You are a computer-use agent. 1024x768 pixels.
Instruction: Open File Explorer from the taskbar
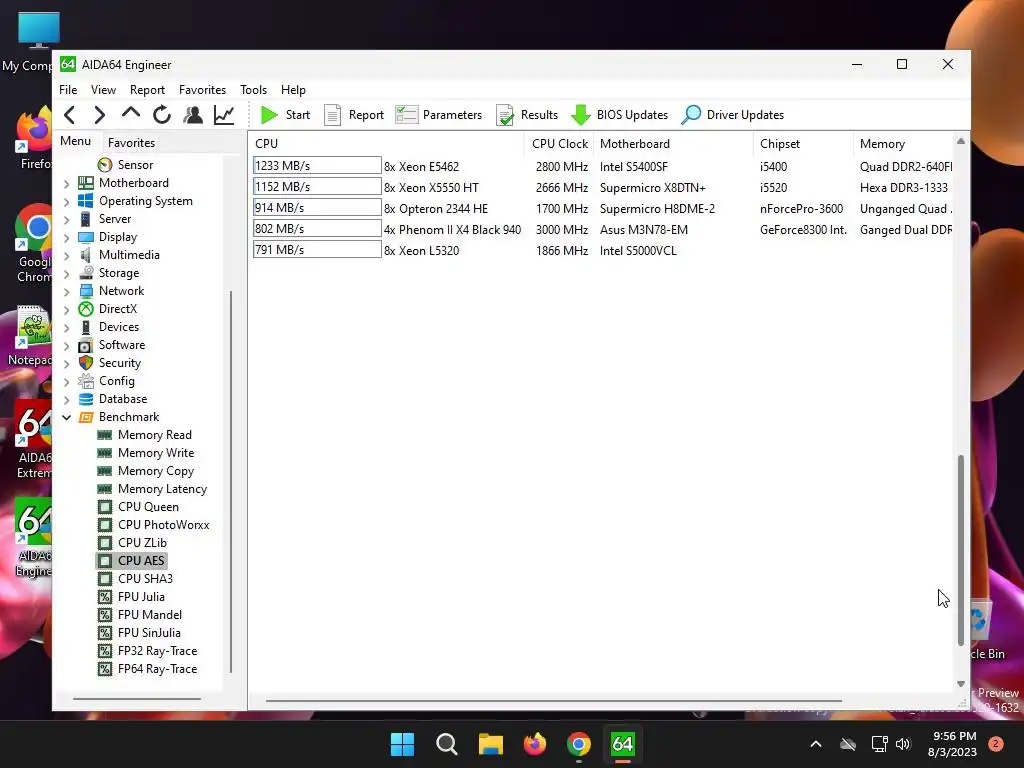(x=490, y=744)
